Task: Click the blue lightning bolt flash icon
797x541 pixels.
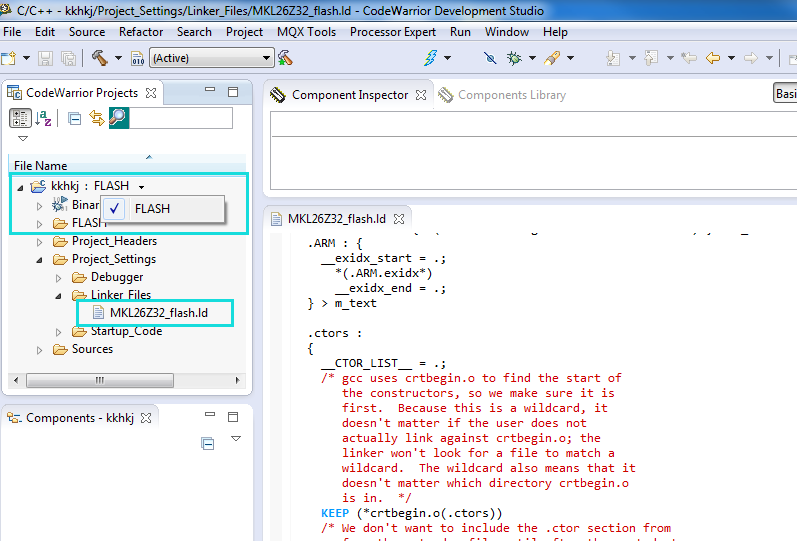Action: pyautogui.click(x=431, y=58)
